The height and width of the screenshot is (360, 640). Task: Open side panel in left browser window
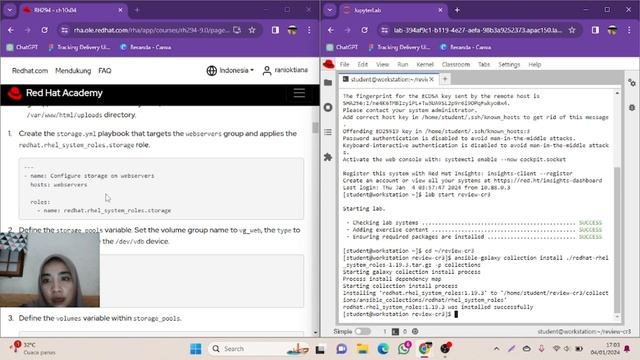click(x=276, y=30)
